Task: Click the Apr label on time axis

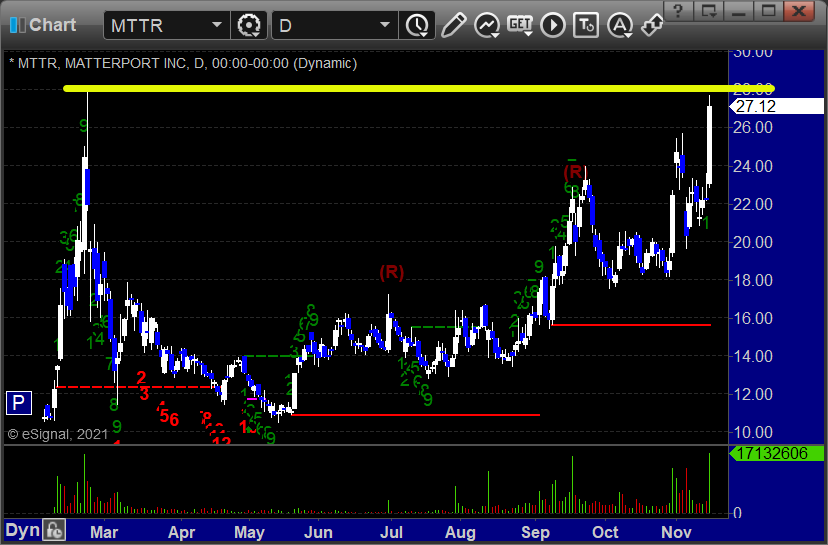Action: tap(182, 532)
